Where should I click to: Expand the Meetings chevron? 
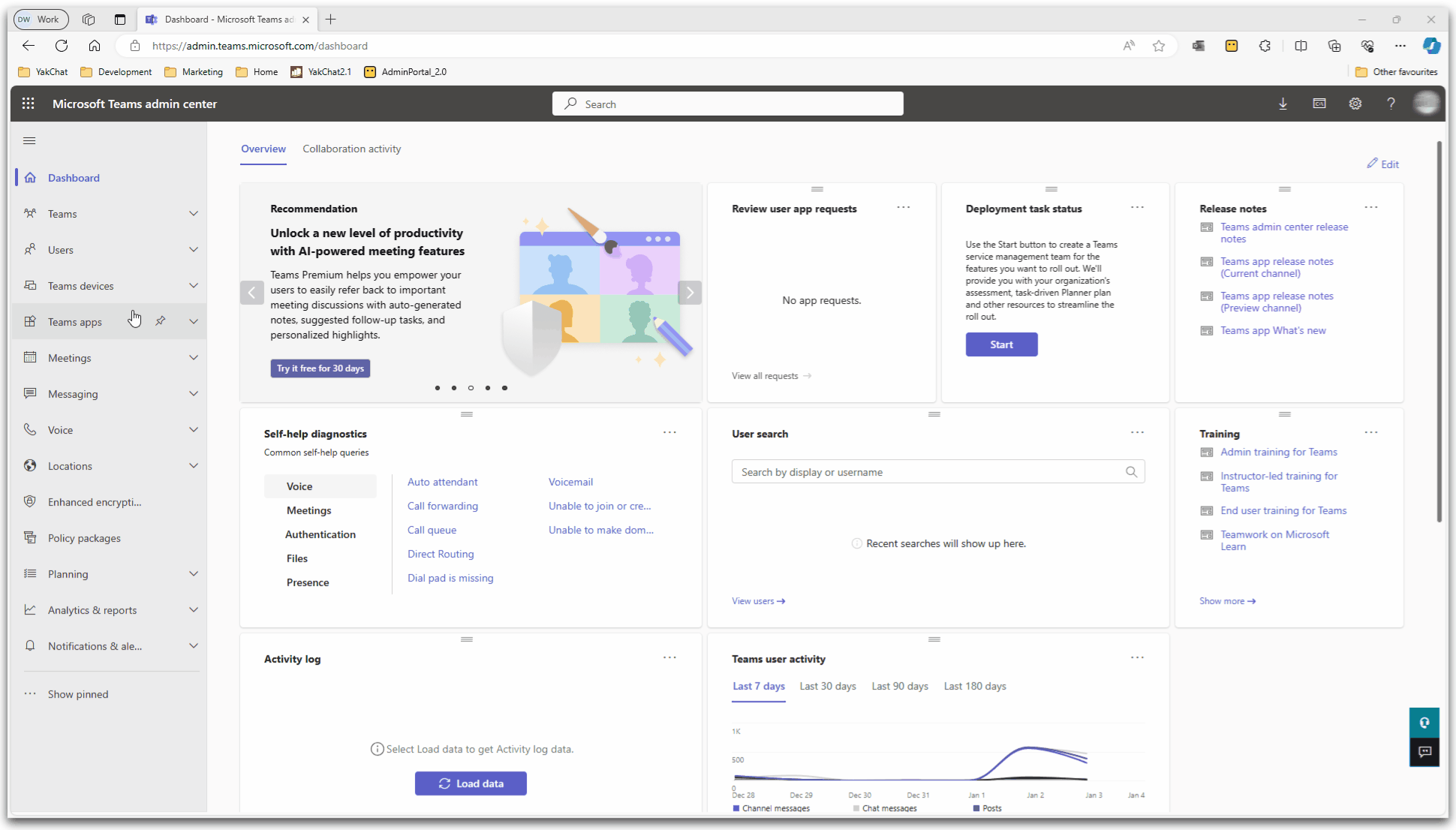point(194,357)
